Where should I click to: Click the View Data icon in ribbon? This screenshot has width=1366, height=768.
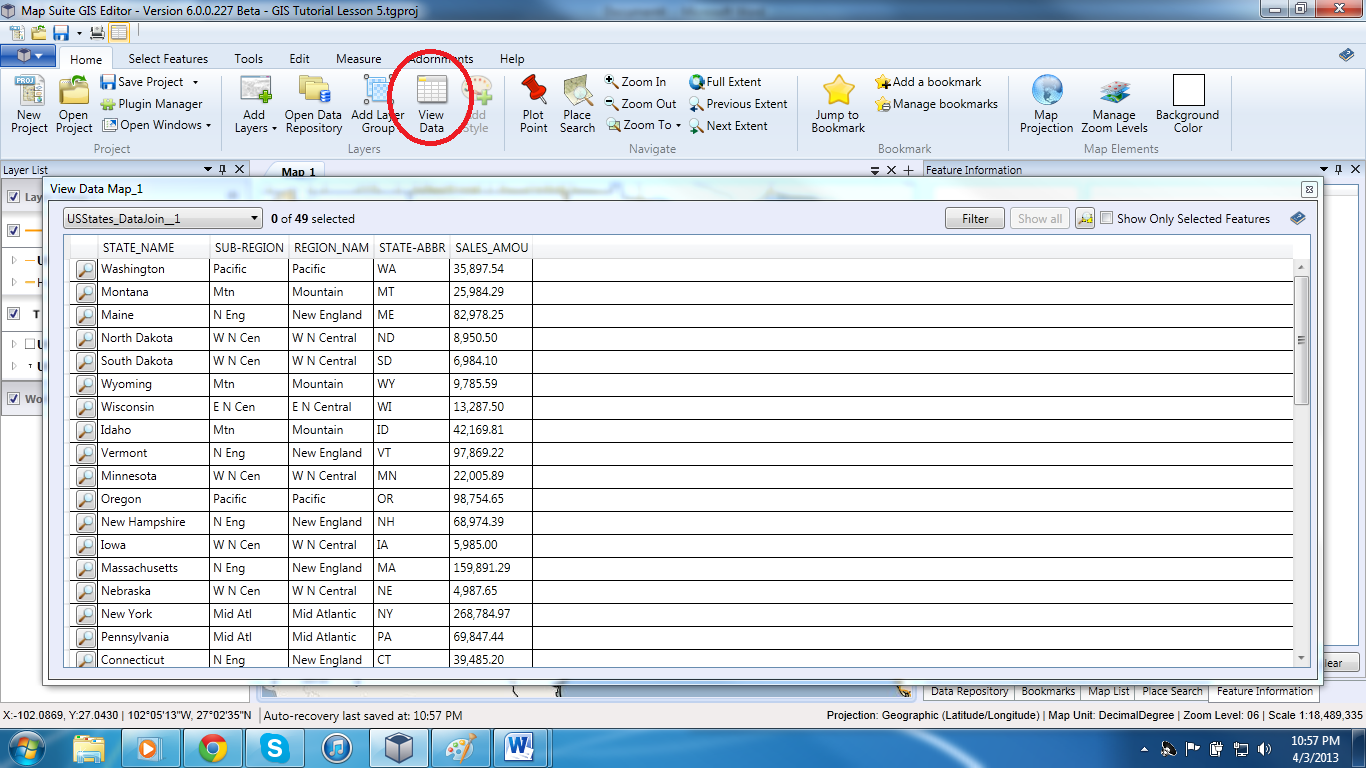point(431,92)
